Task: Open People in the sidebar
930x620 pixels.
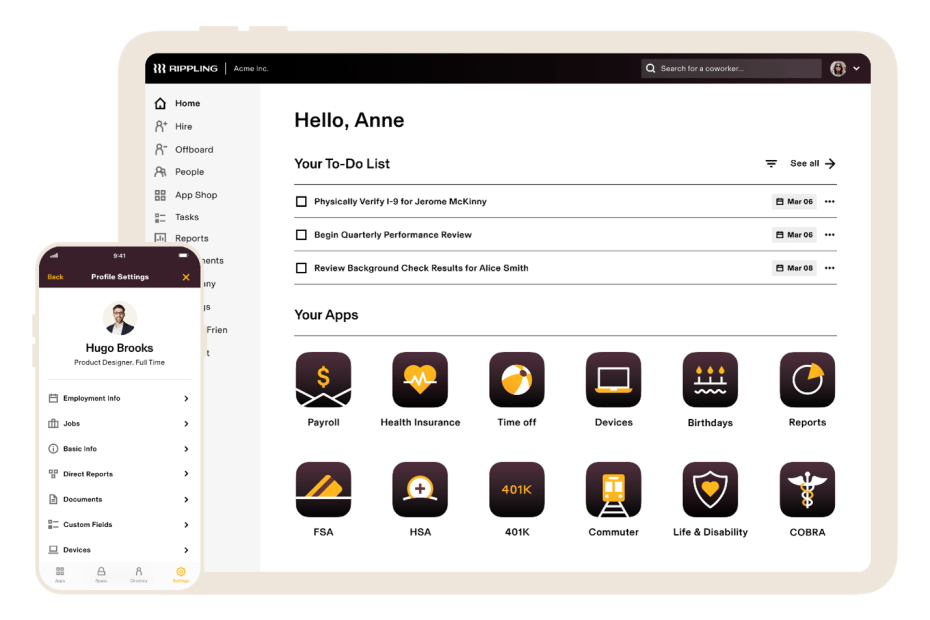Action: click(179, 172)
